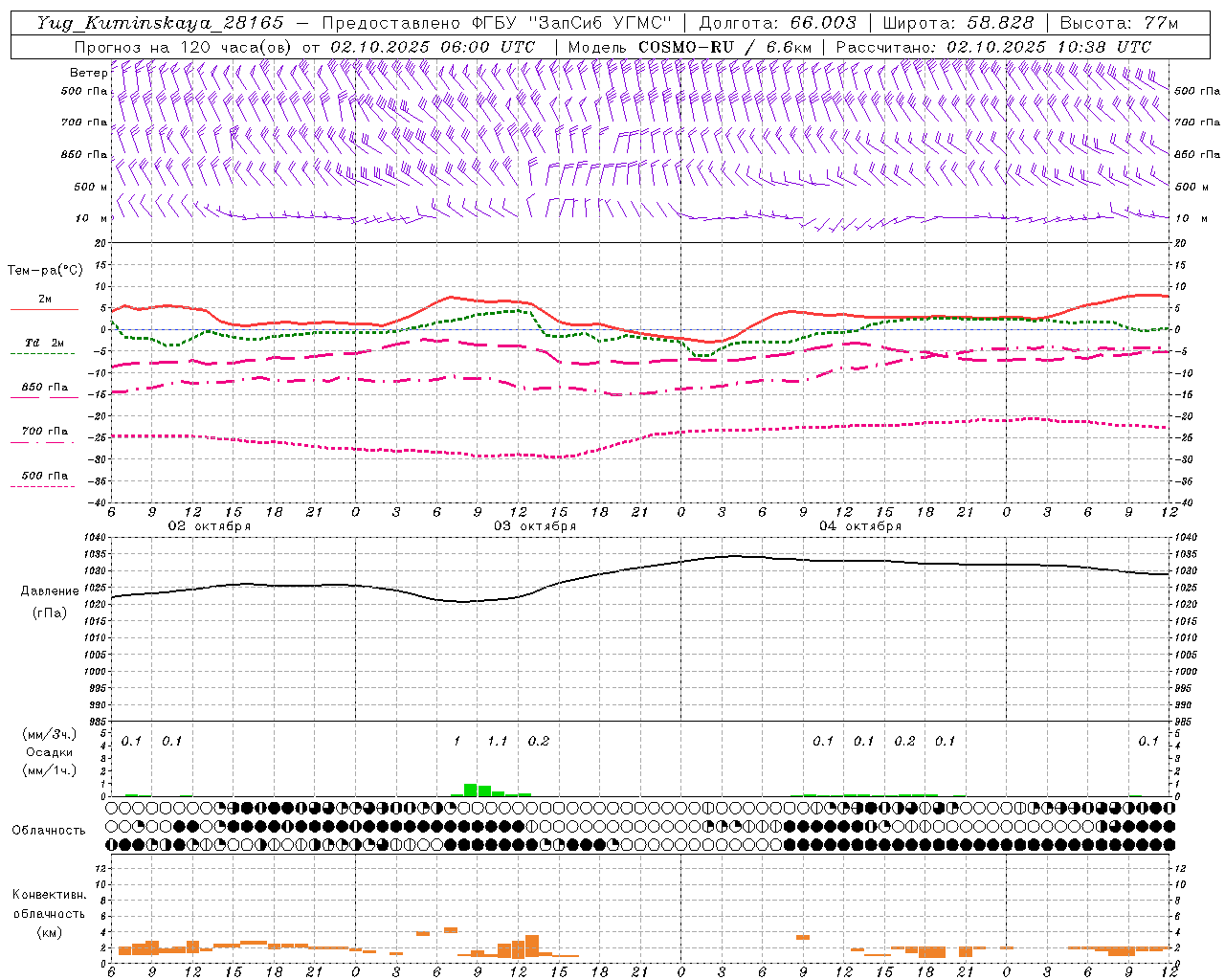Click the 'Давление' pressure panel label

50,591
